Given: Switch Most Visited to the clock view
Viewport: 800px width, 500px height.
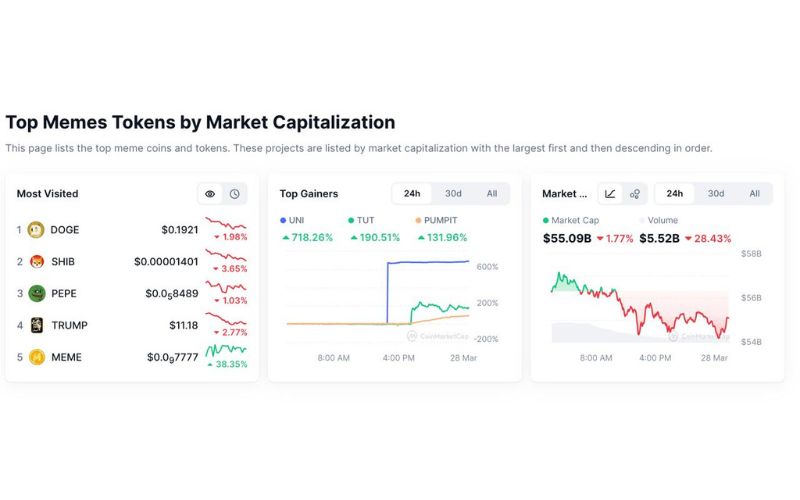Looking at the screenshot, I should (234, 194).
